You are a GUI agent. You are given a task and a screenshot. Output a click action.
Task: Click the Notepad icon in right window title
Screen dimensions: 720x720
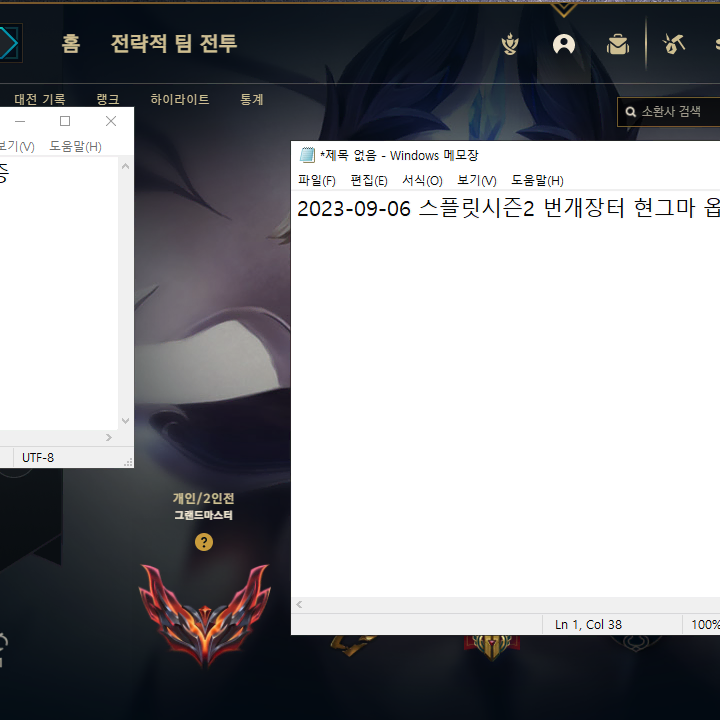(307, 155)
